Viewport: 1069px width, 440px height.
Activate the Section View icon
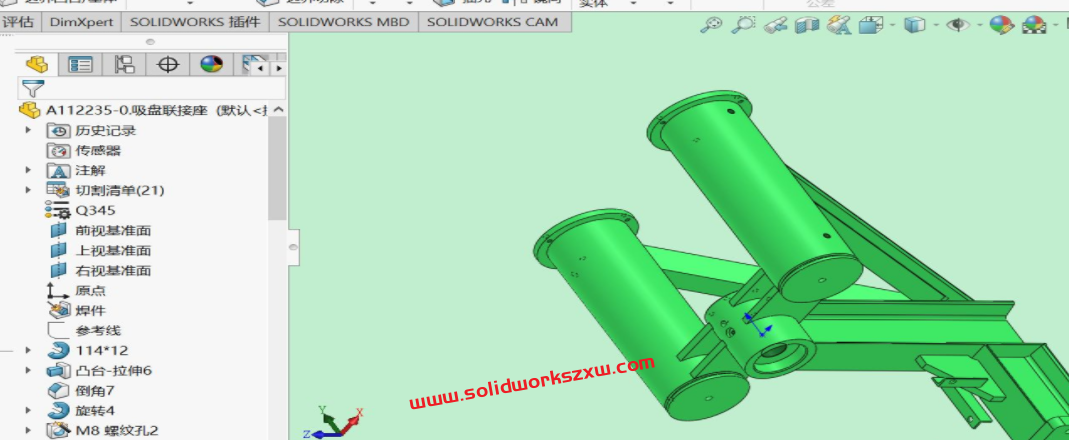pos(807,26)
